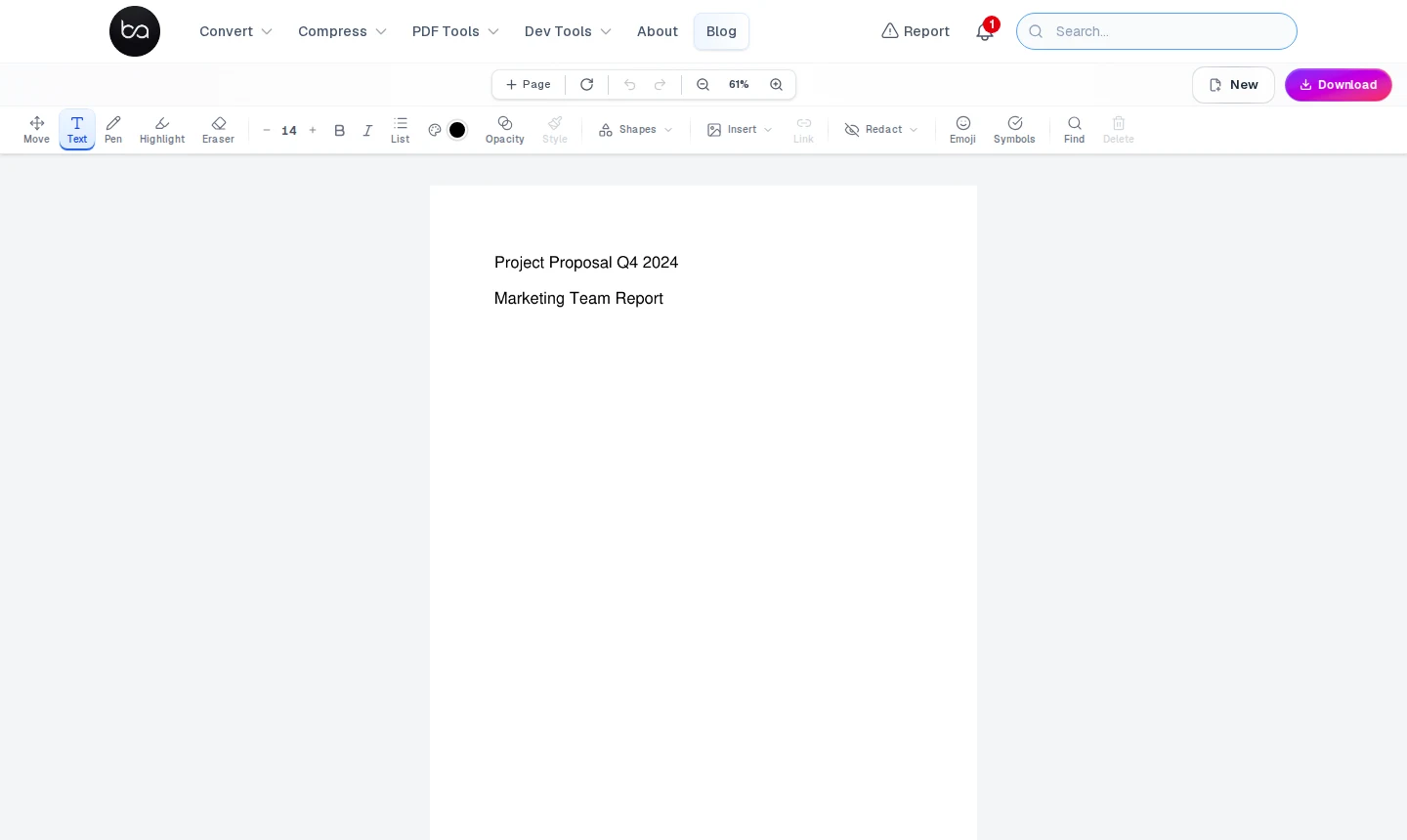Viewport: 1407px width, 840px height.
Task: Click the Download button
Action: 1339,85
